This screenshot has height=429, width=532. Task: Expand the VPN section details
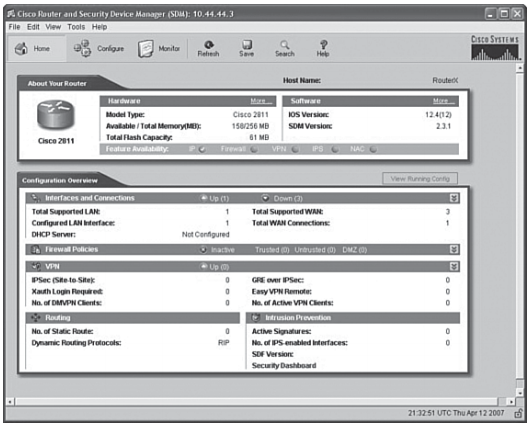pyautogui.click(x=454, y=267)
